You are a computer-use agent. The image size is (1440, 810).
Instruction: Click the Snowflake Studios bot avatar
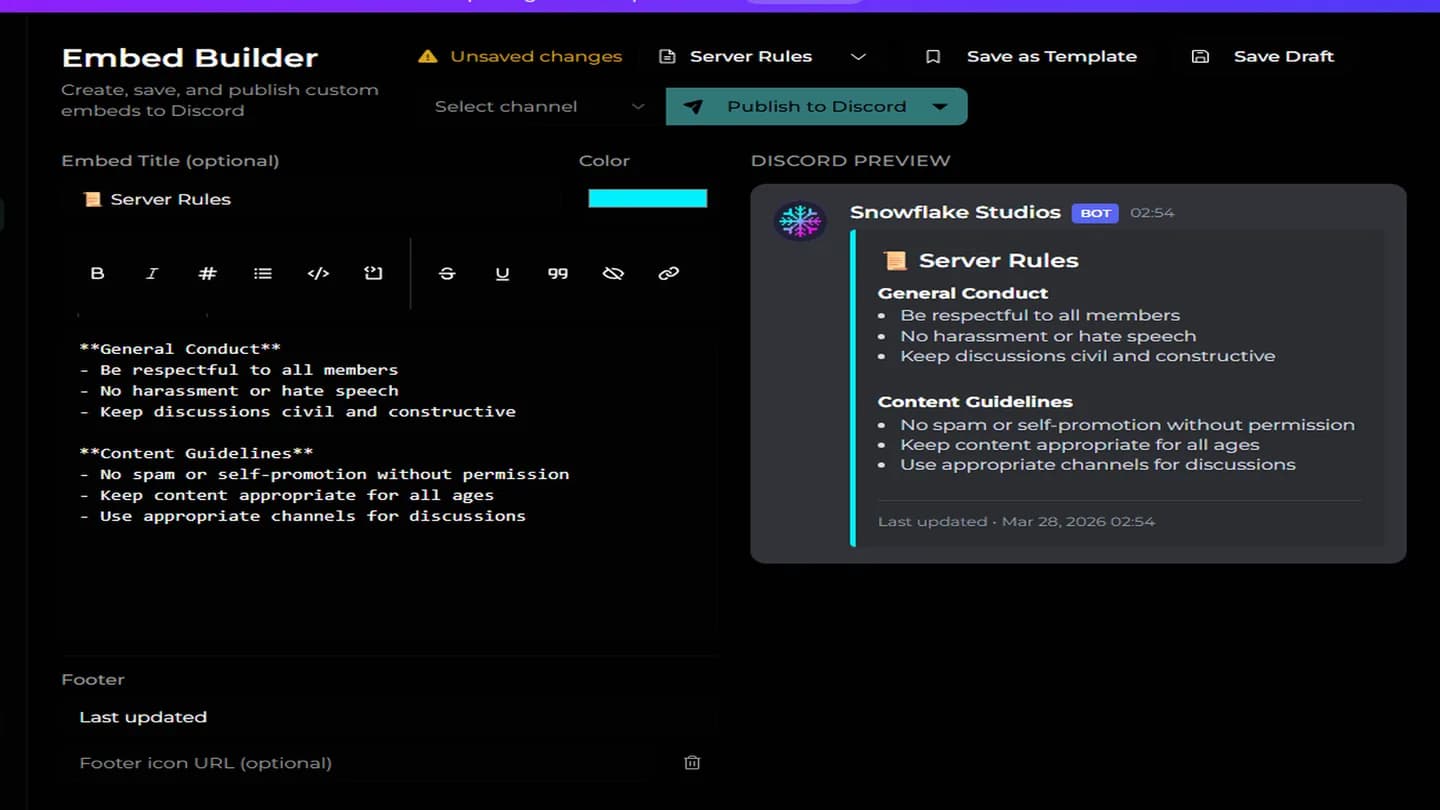click(800, 221)
